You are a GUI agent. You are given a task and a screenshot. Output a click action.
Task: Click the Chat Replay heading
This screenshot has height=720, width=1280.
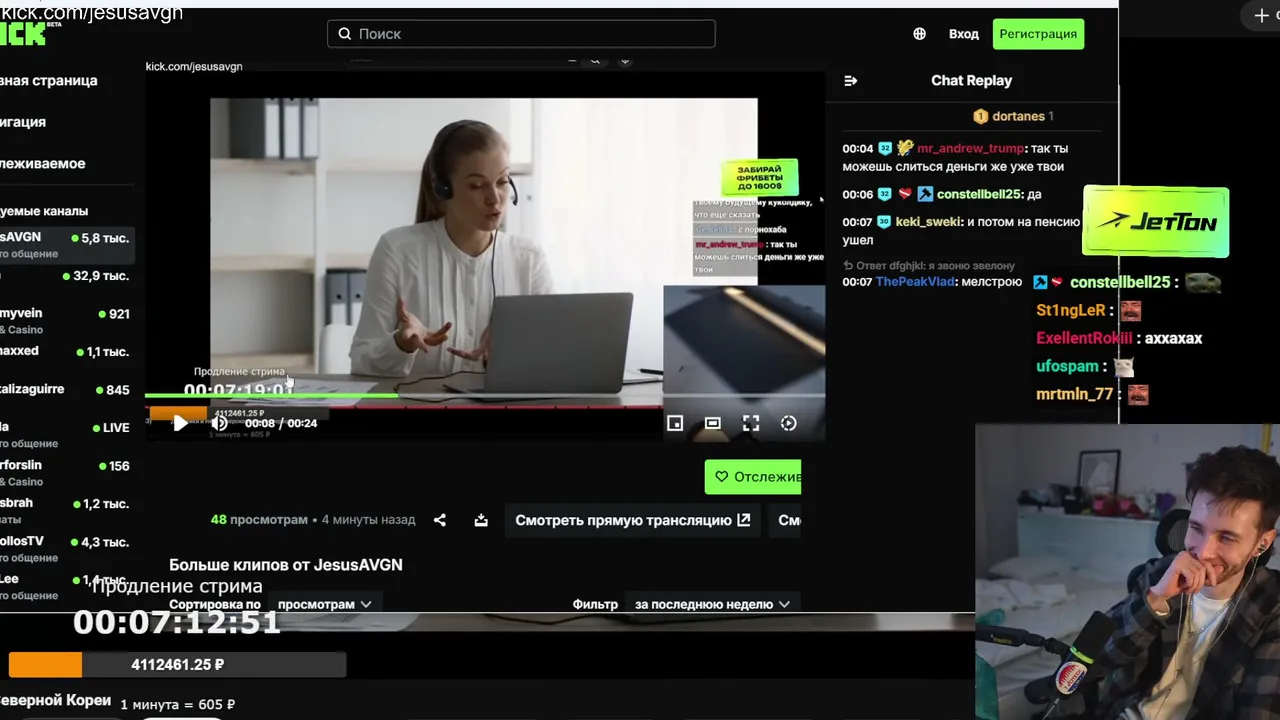click(971, 81)
